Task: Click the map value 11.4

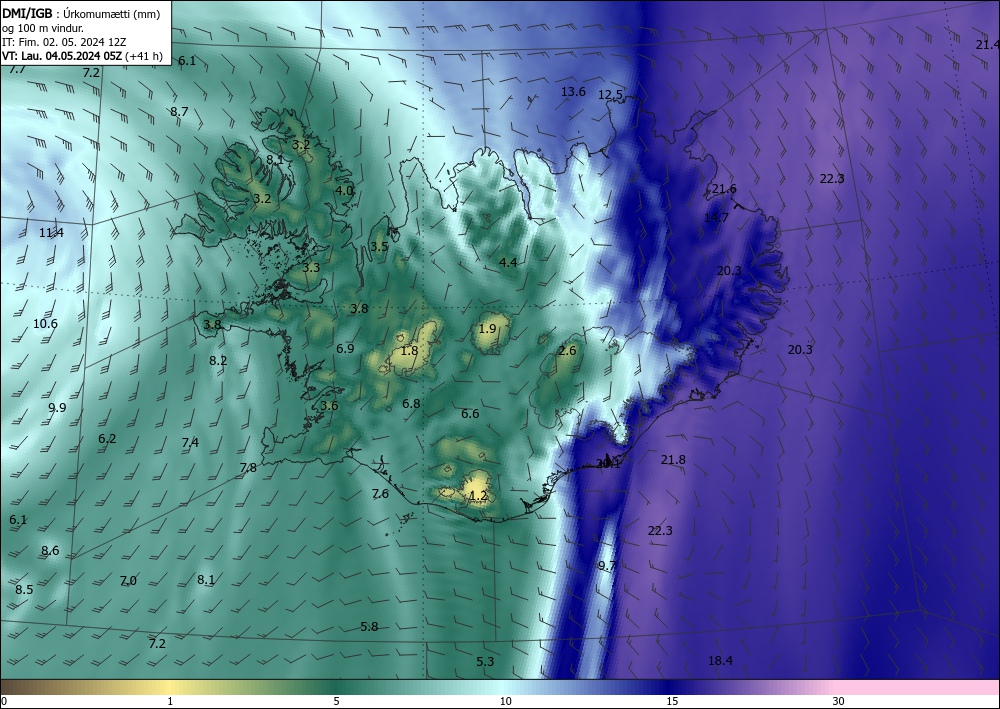Action: (52, 233)
